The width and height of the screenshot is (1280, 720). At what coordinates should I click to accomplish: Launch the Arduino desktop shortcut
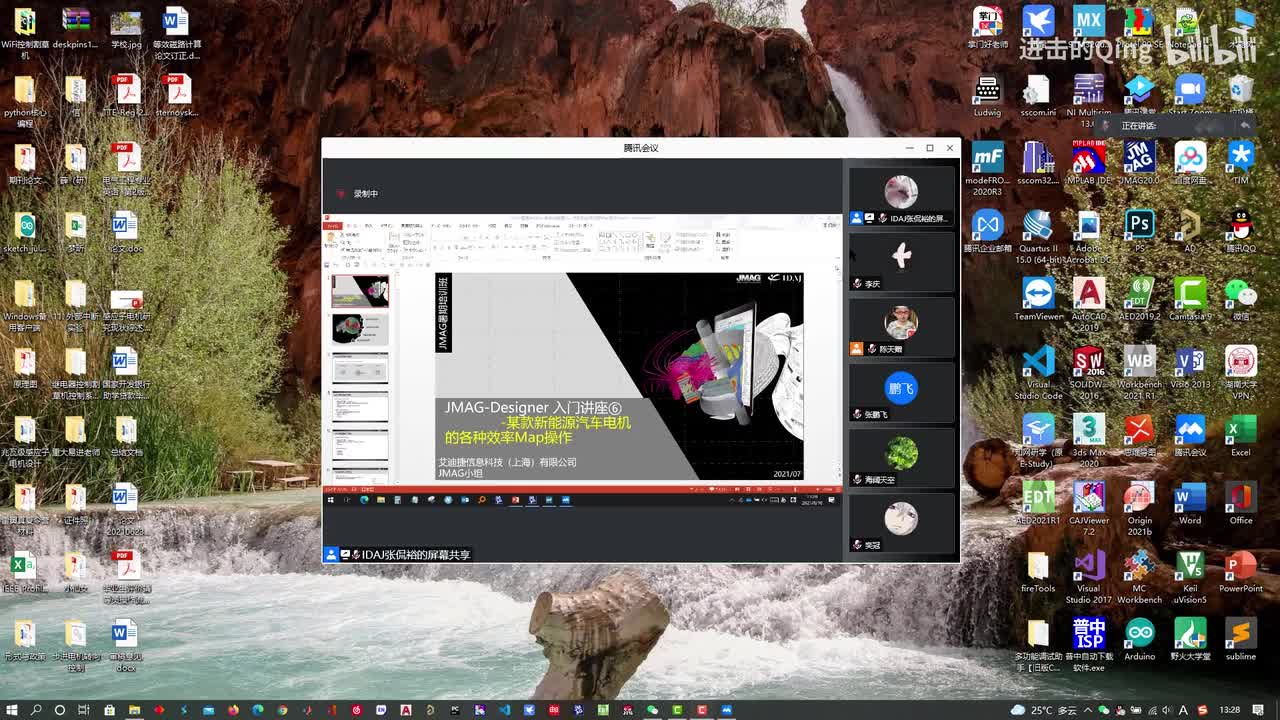pos(1139,639)
